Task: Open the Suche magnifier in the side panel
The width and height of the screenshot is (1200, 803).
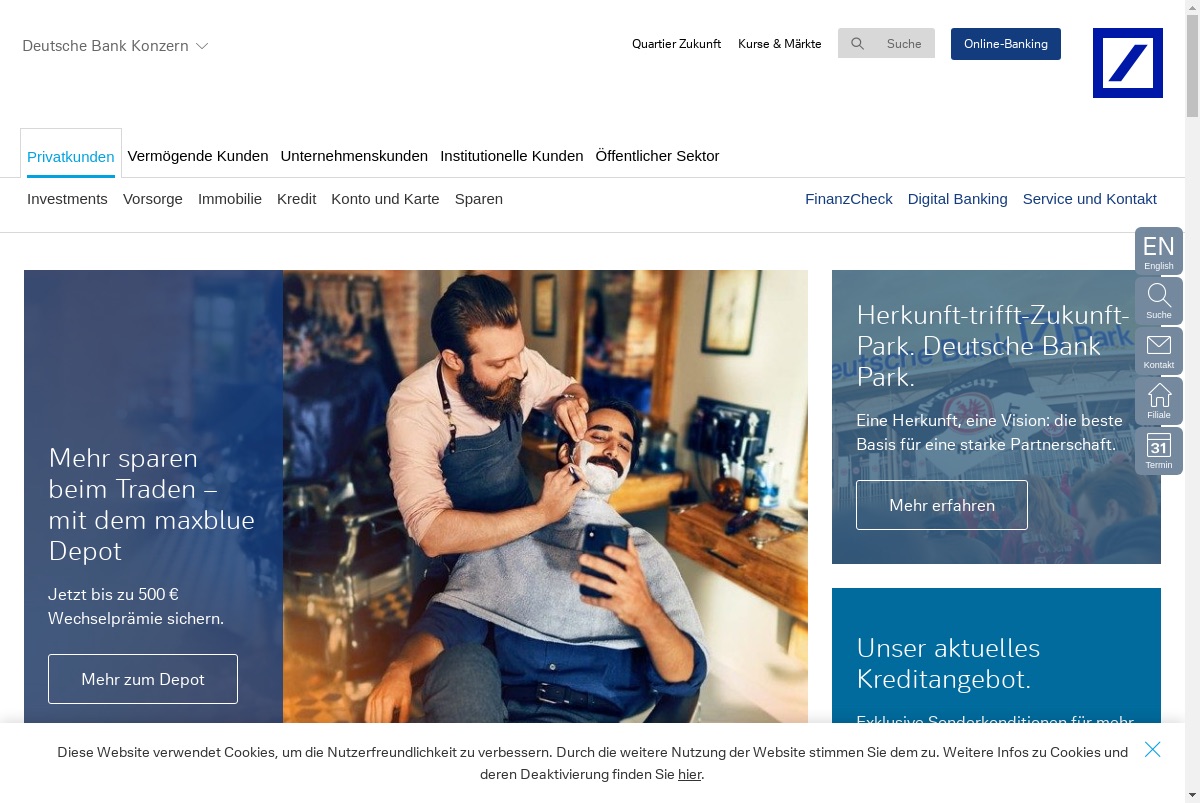Action: (x=1158, y=301)
